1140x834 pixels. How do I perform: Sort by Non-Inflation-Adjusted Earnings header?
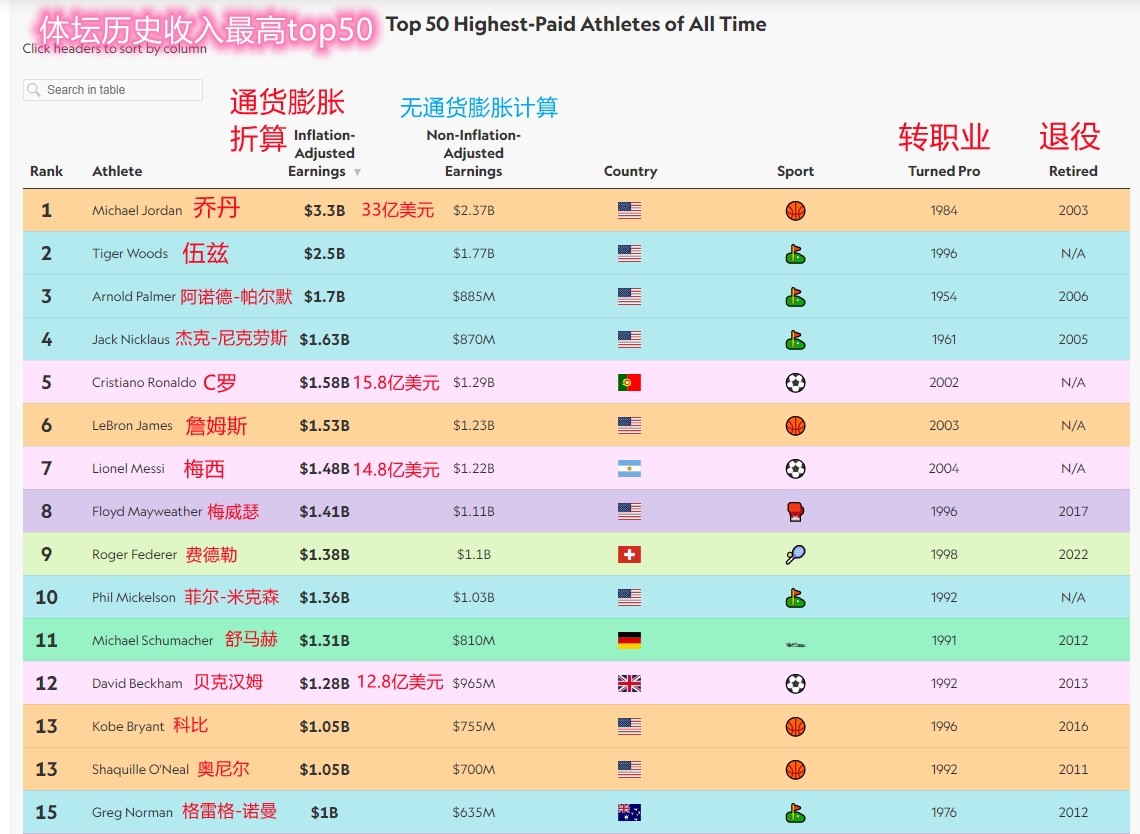click(473, 153)
